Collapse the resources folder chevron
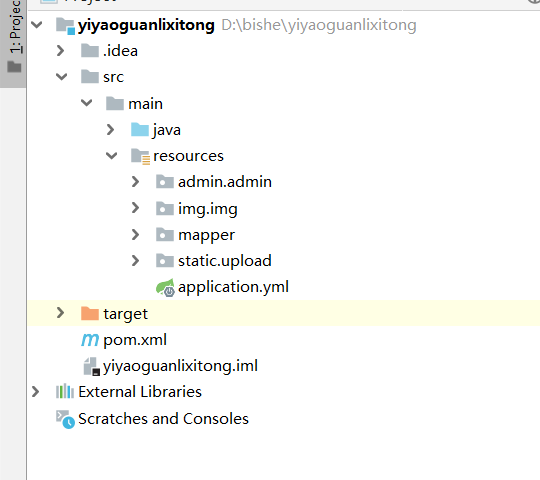Screen dimensions: 540x480 [112, 156]
